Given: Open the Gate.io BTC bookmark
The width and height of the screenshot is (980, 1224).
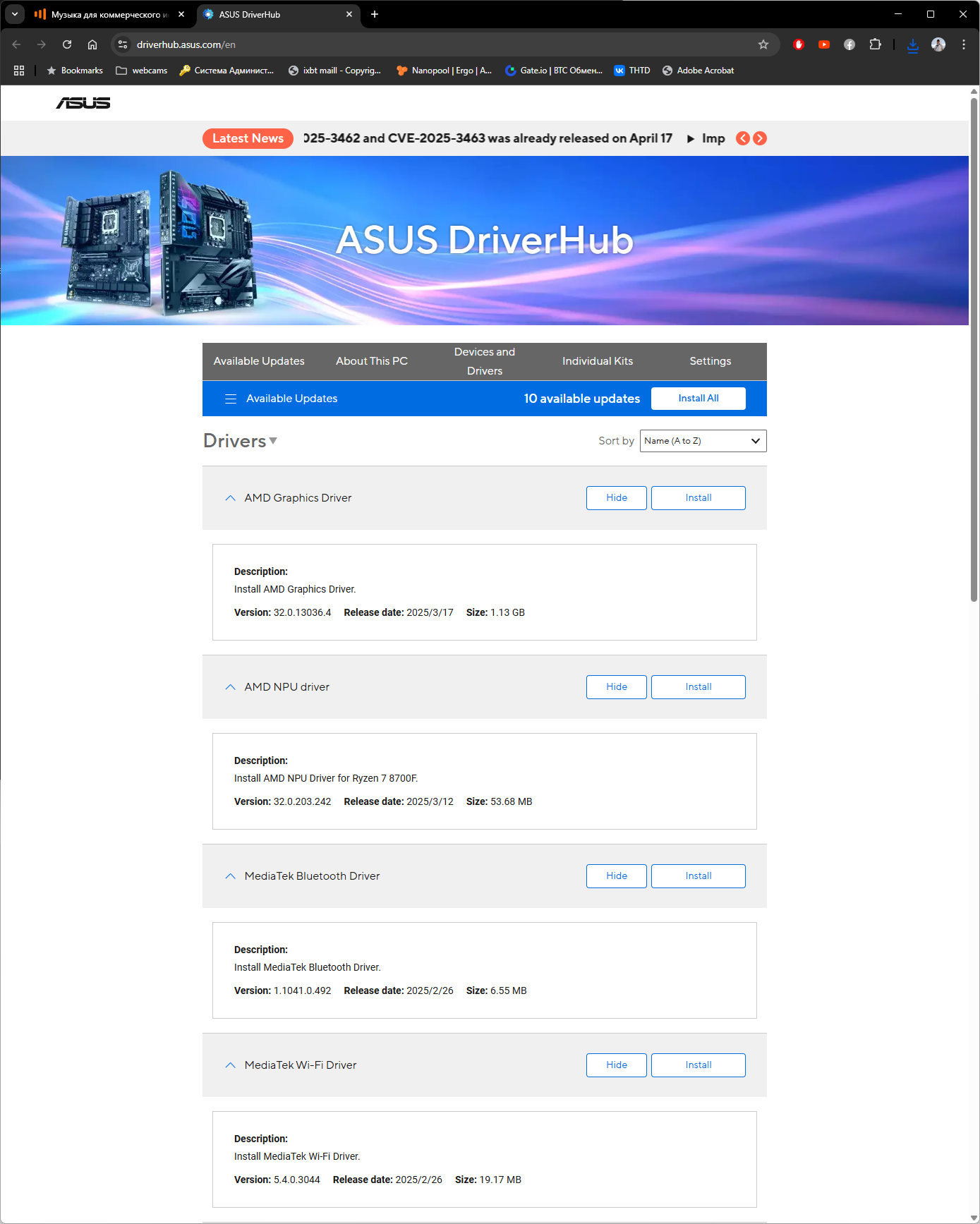Looking at the screenshot, I should point(554,71).
